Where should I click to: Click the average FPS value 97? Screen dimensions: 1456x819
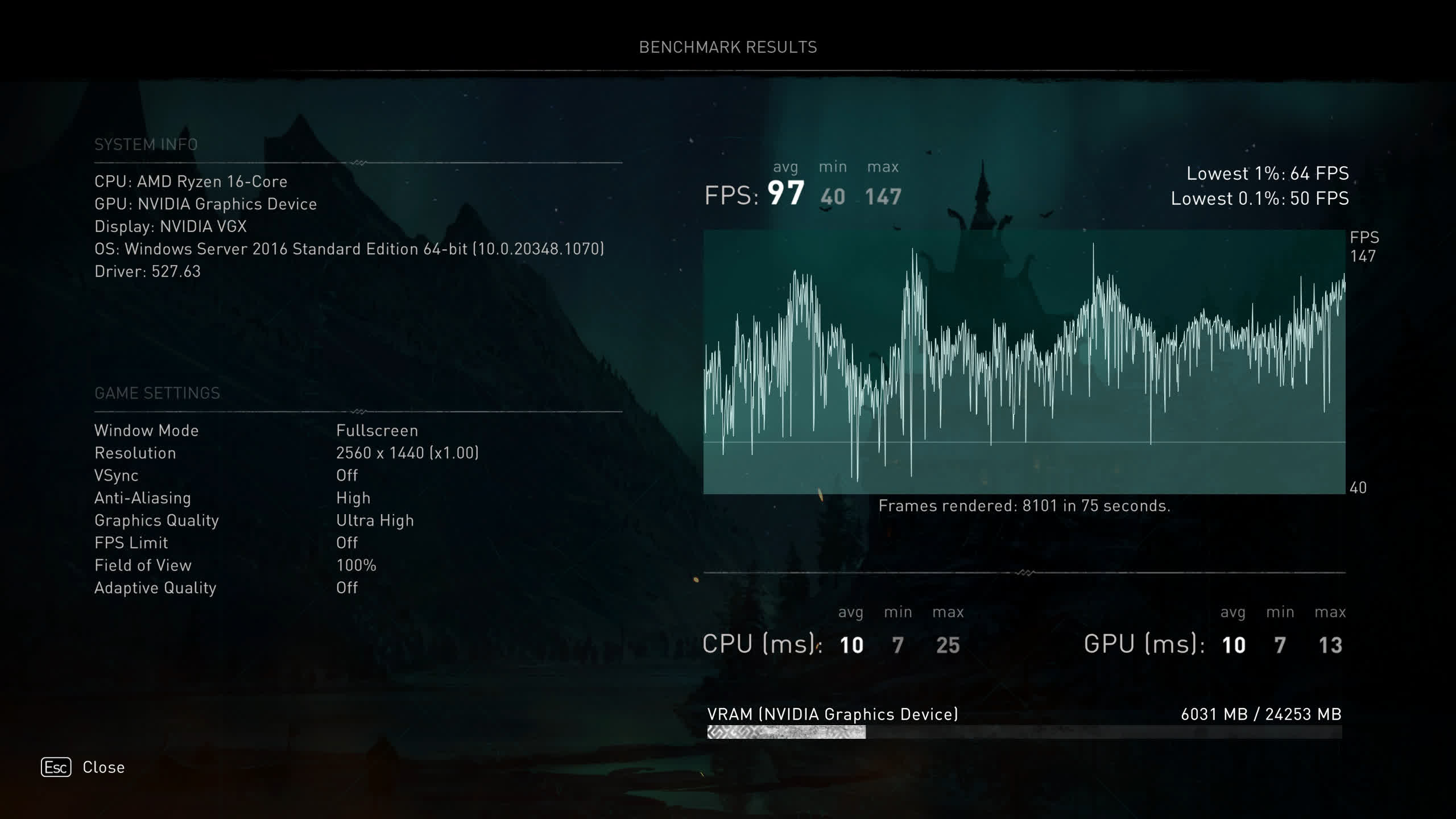[x=785, y=193]
